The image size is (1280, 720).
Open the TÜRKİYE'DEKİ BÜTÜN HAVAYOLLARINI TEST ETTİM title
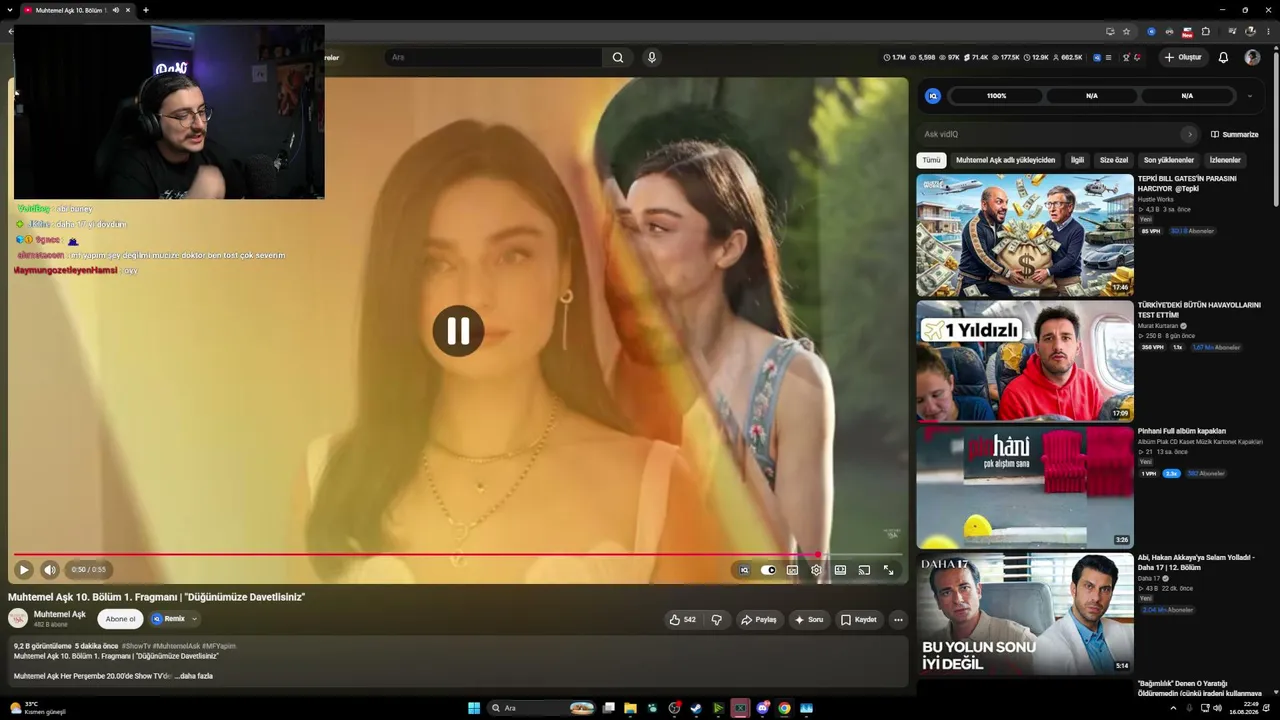coord(1199,310)
